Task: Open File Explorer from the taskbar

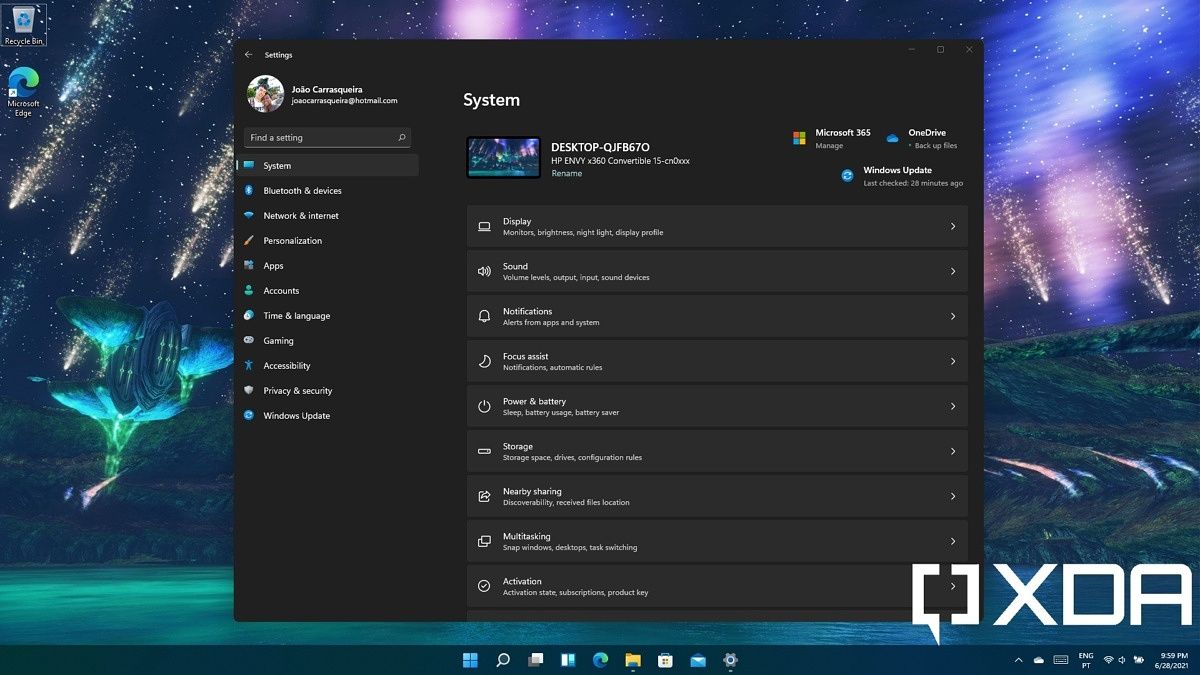Action: (x=632, y=661)
